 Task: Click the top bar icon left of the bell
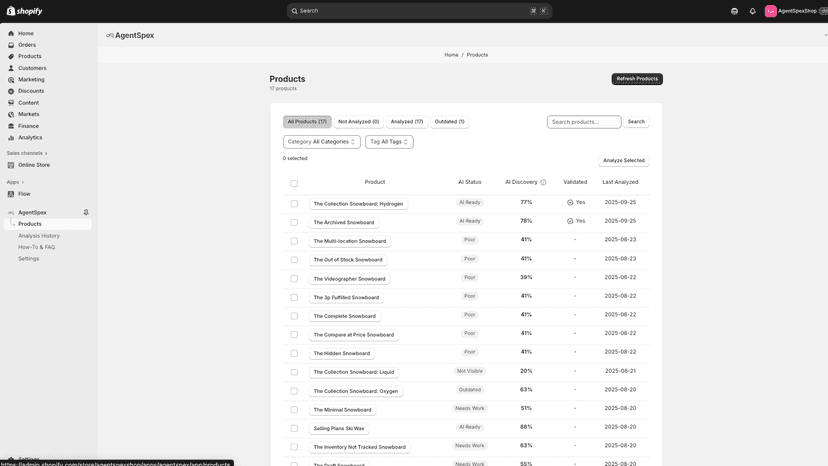[x=735, y=11]
